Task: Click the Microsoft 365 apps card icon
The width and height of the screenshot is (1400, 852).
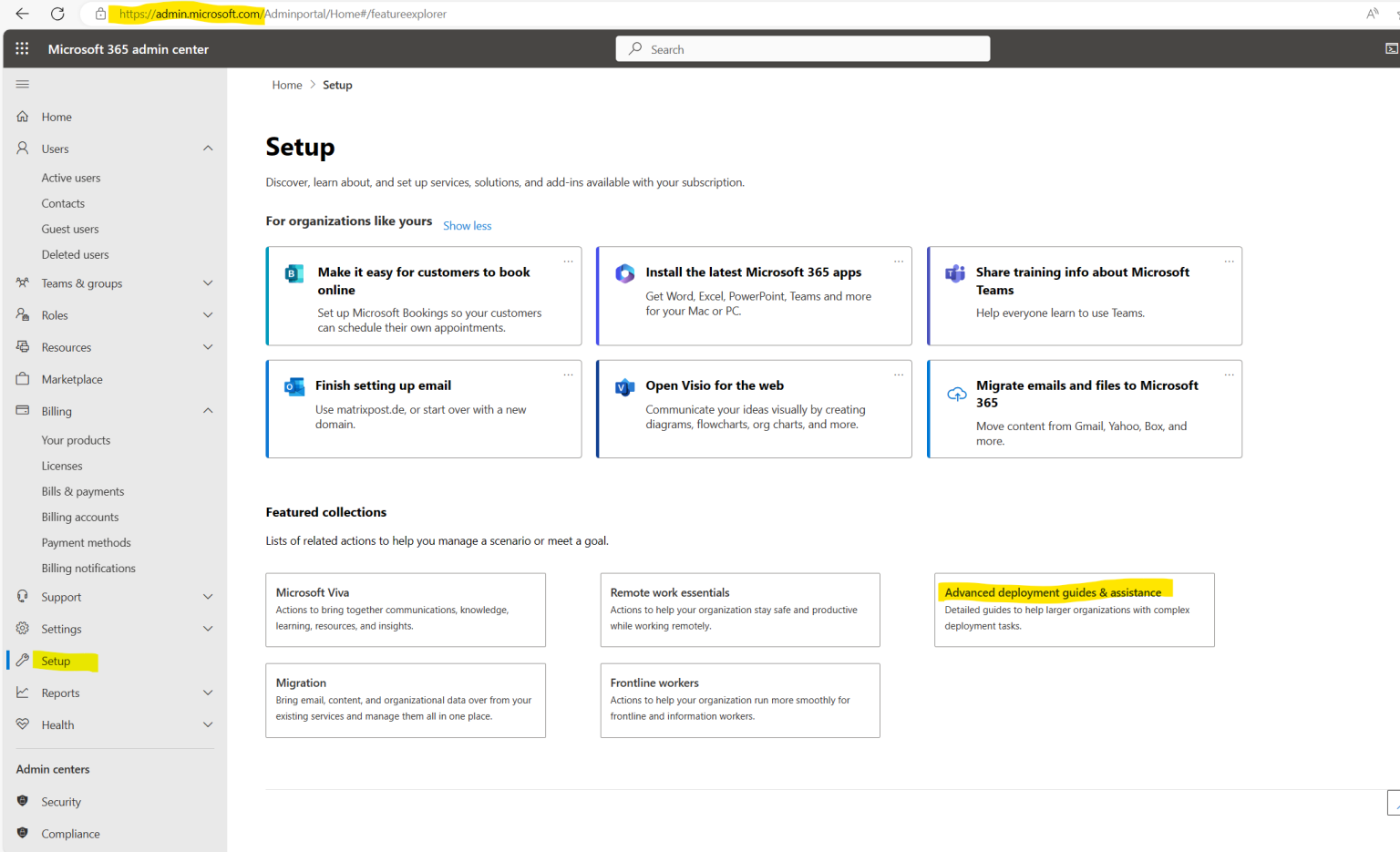Action: coord(624,273)
